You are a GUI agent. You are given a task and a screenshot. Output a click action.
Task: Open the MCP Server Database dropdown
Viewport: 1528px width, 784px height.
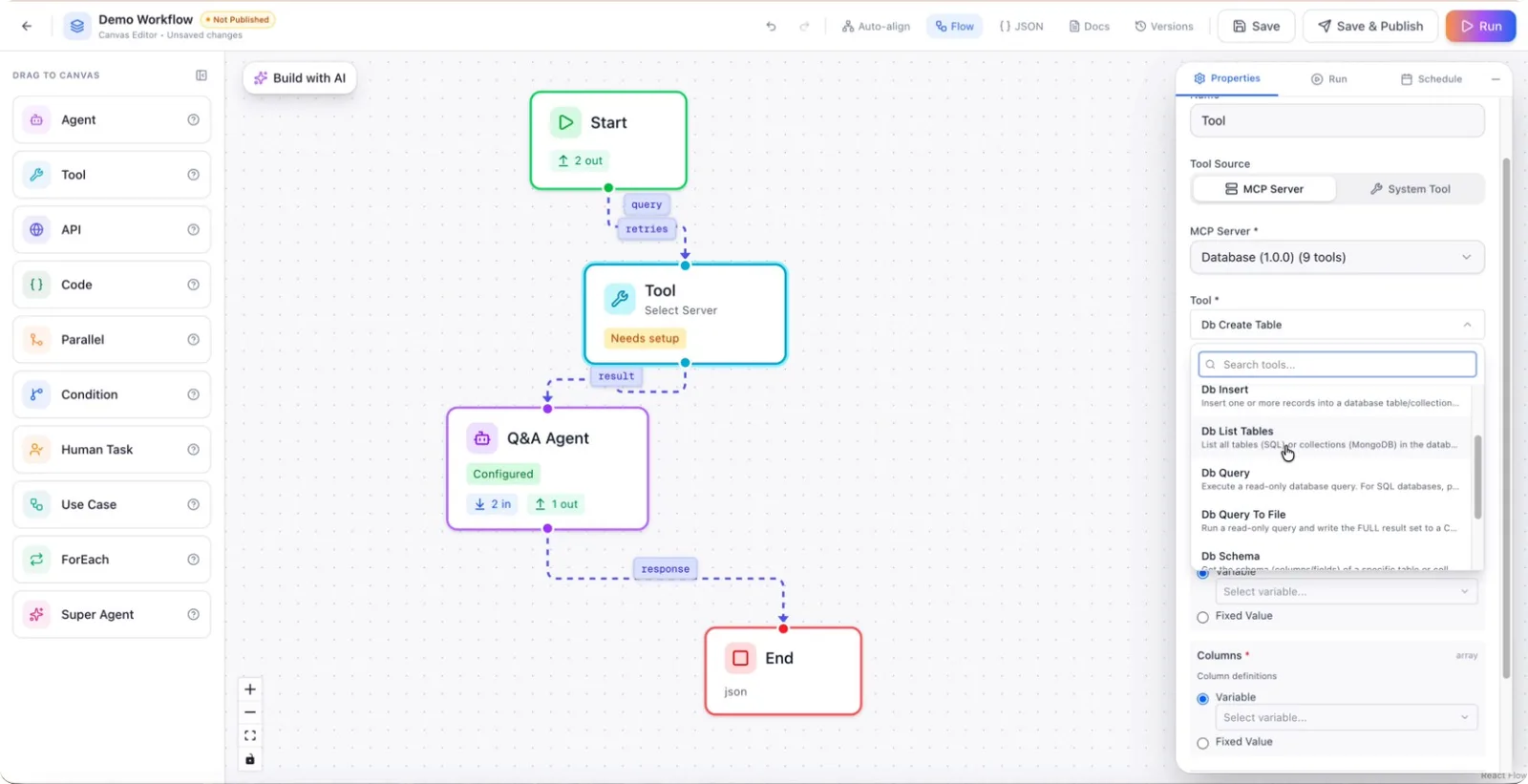coord(1337,258)
